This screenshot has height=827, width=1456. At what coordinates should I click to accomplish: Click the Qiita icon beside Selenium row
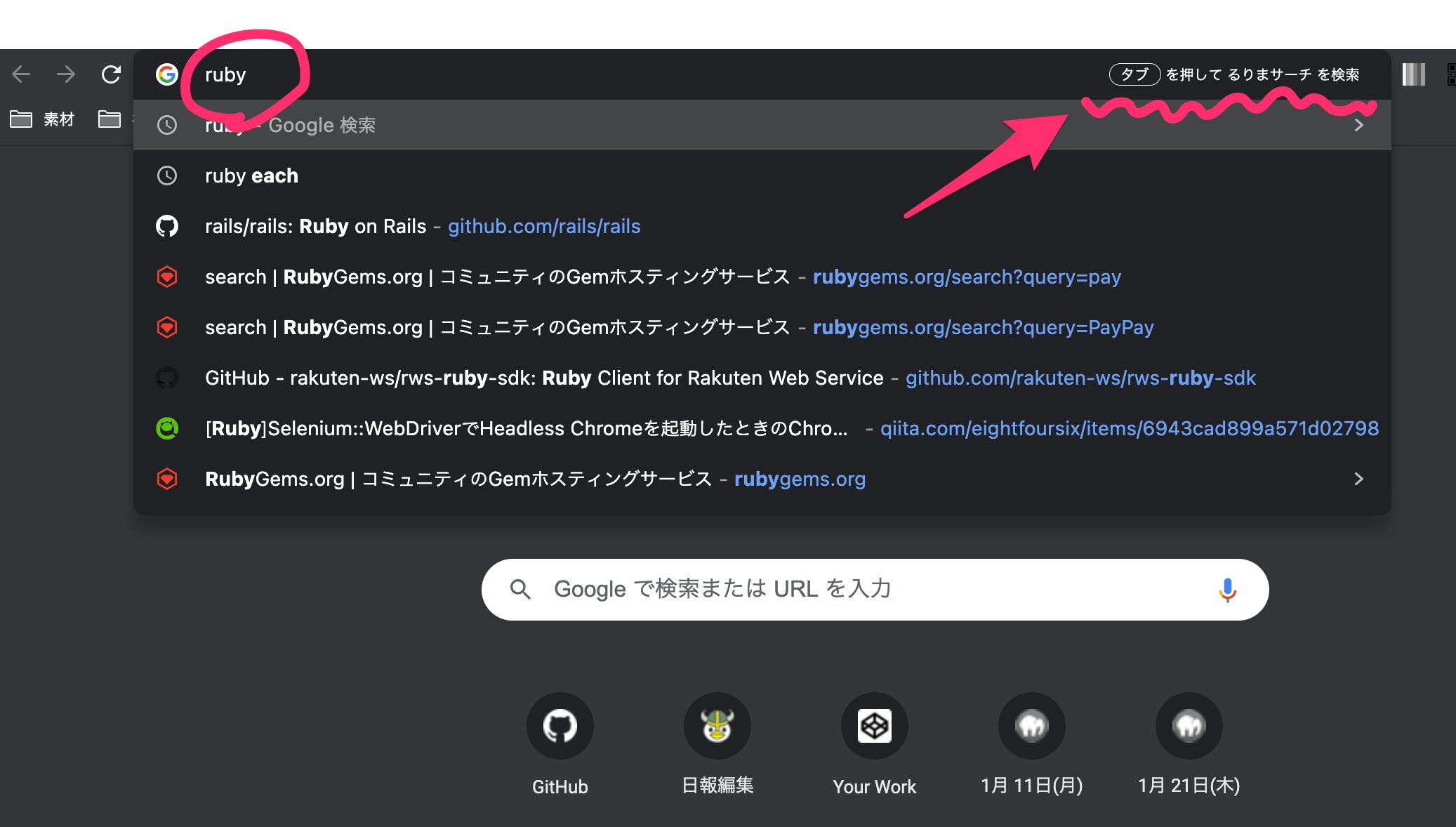pos(167,428)
